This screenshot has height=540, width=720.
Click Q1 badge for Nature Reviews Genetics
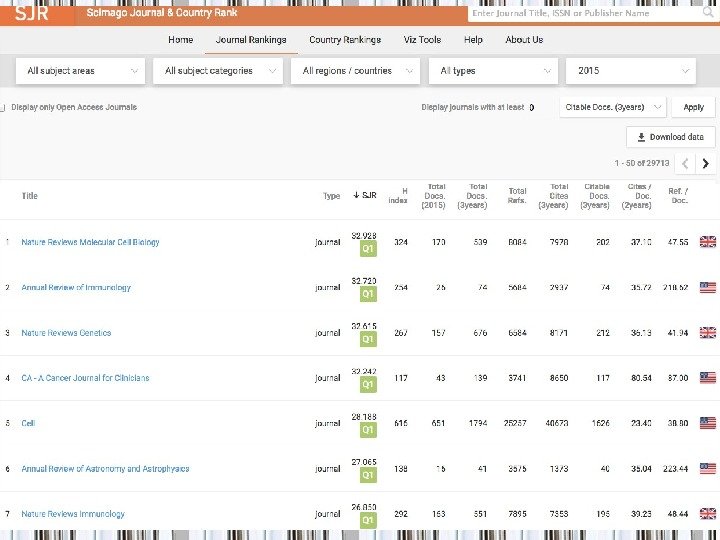pos(368,339)
